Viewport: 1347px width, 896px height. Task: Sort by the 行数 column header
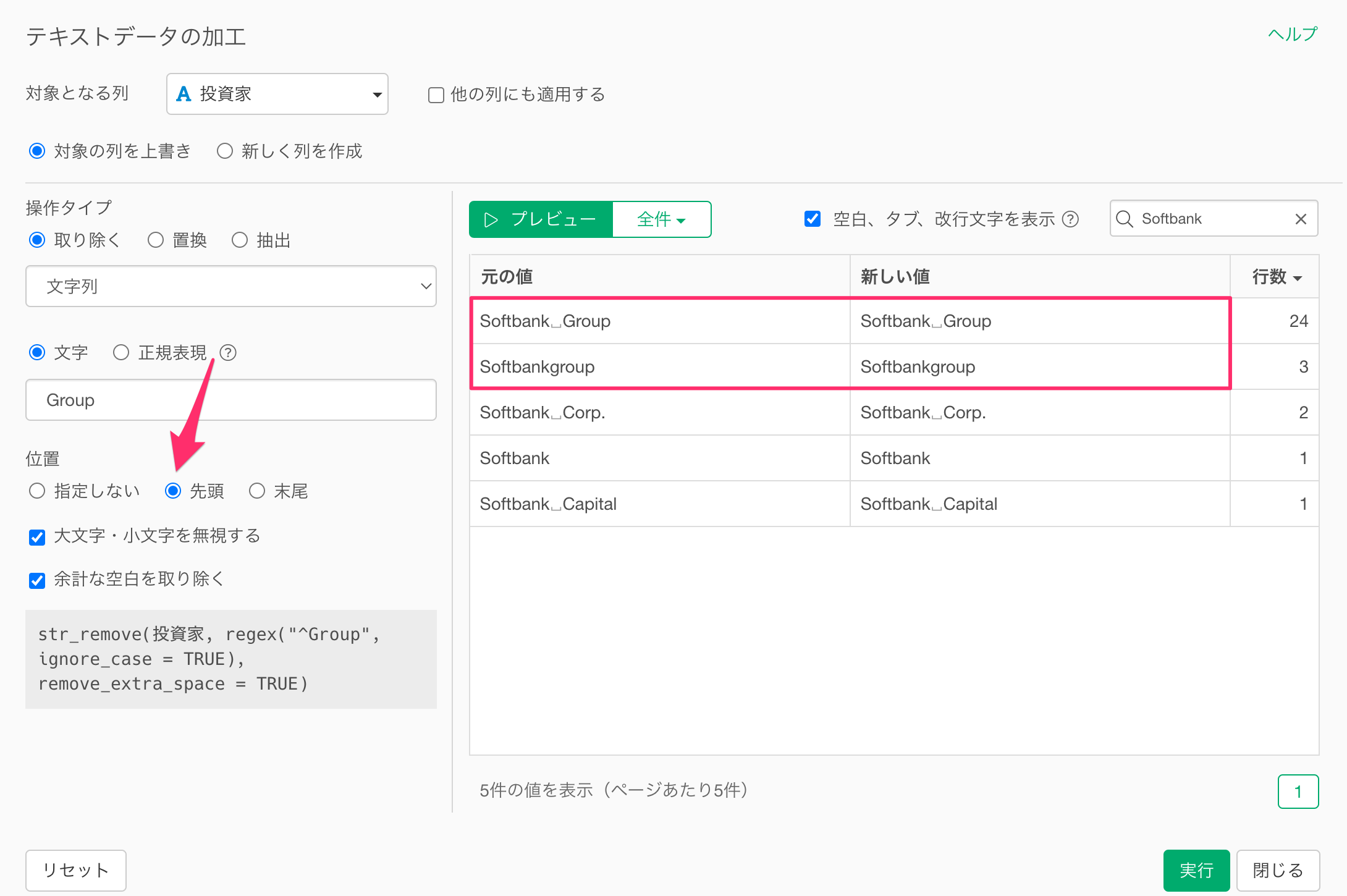(x=1276, y=276)
